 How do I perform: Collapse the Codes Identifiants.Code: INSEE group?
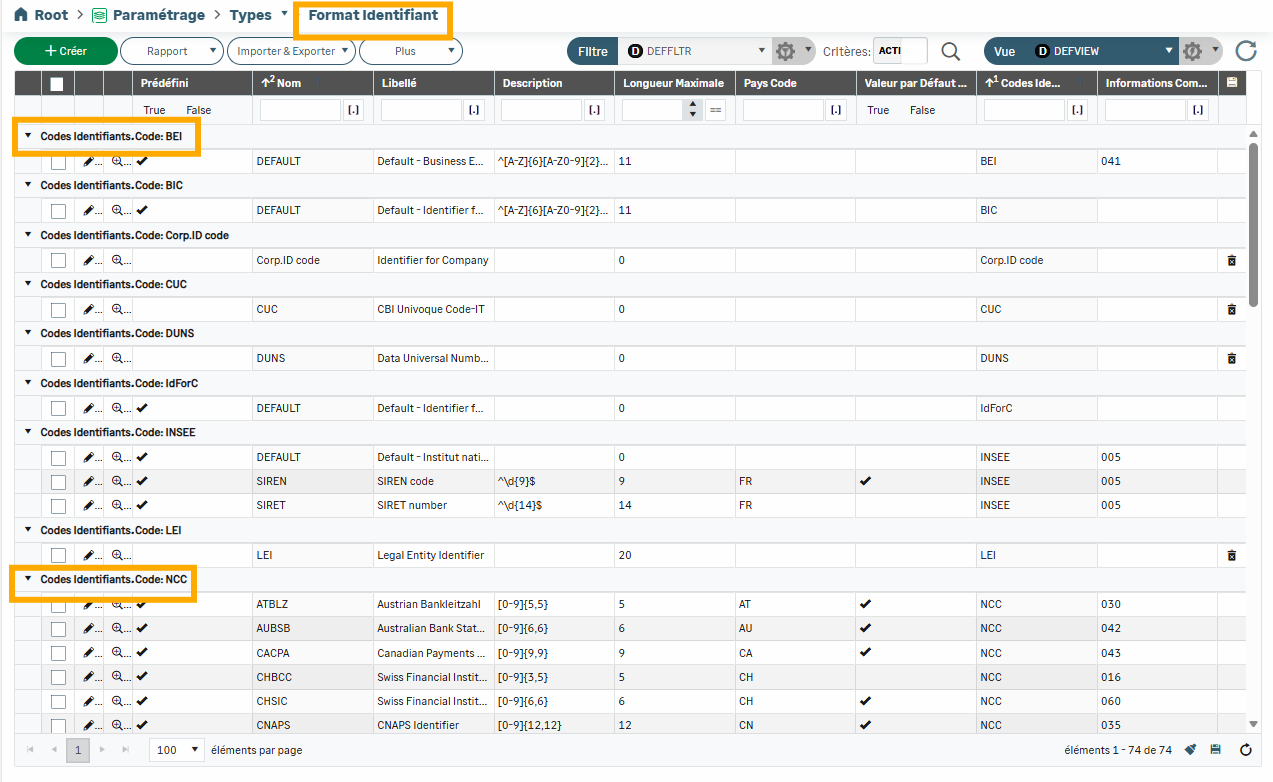28,433
